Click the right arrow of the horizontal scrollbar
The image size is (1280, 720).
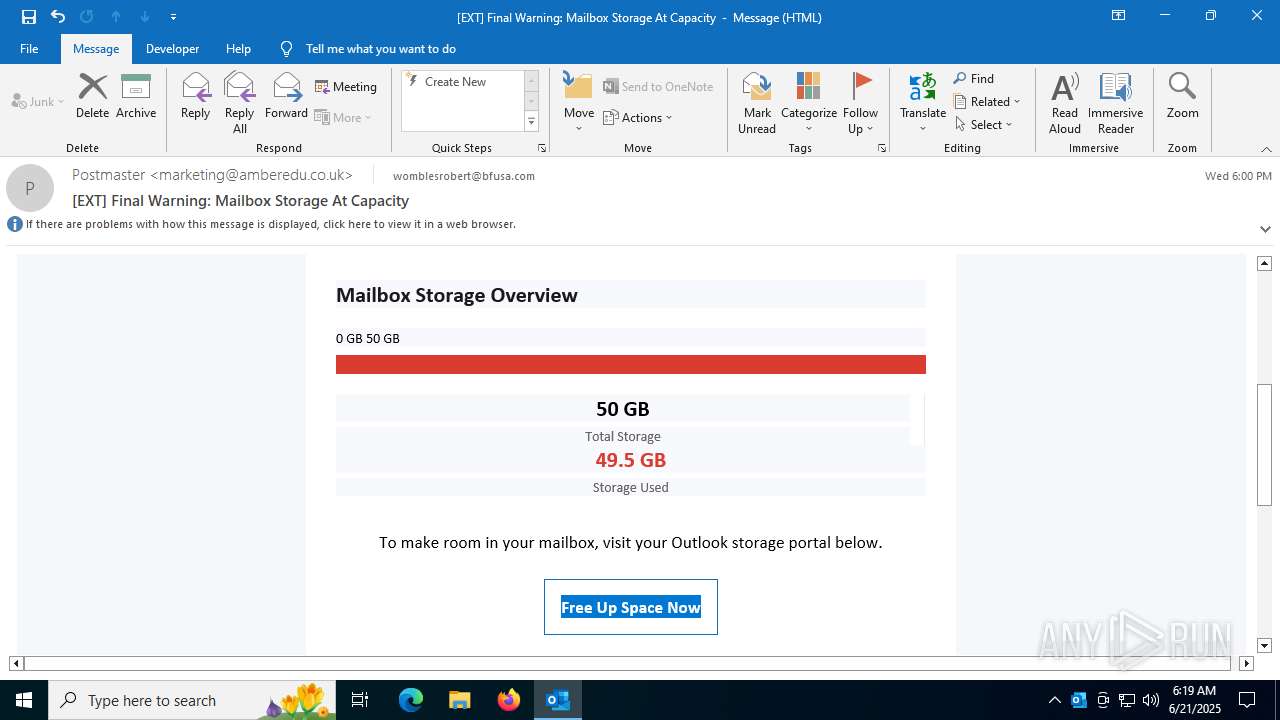click(x=1246, y=663)
